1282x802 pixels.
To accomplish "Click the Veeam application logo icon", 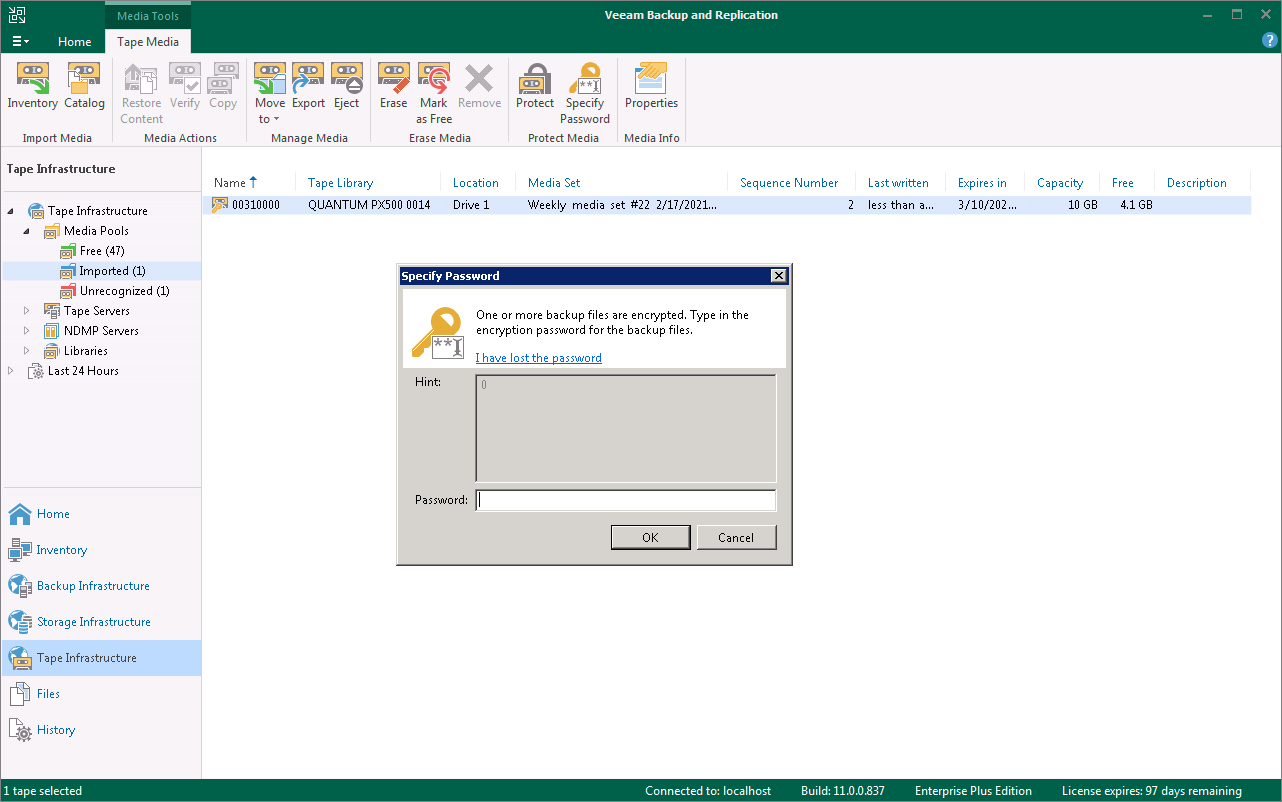I will click(x=17, y=15).
